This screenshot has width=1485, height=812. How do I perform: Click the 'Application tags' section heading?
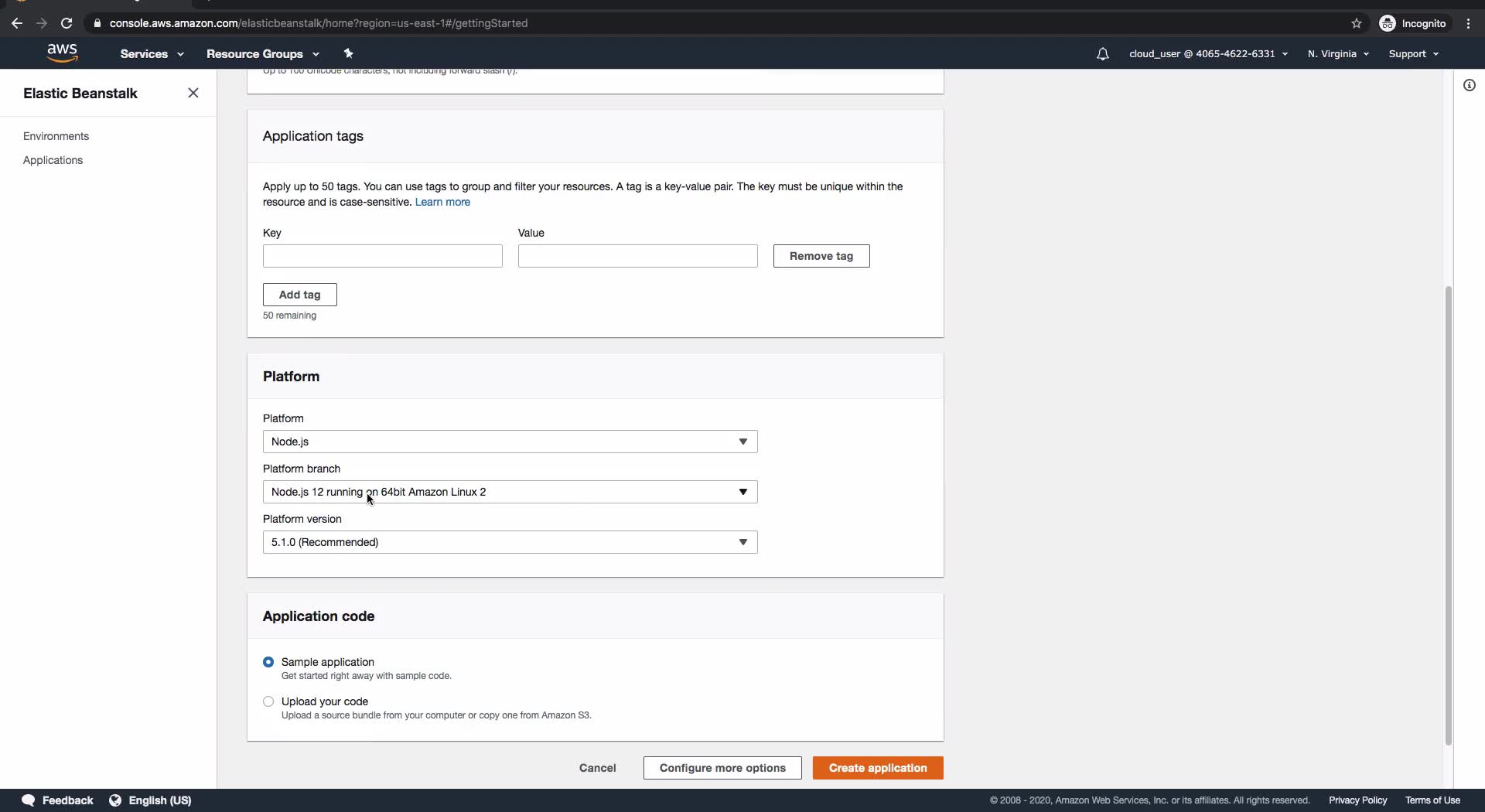(313, 136)
